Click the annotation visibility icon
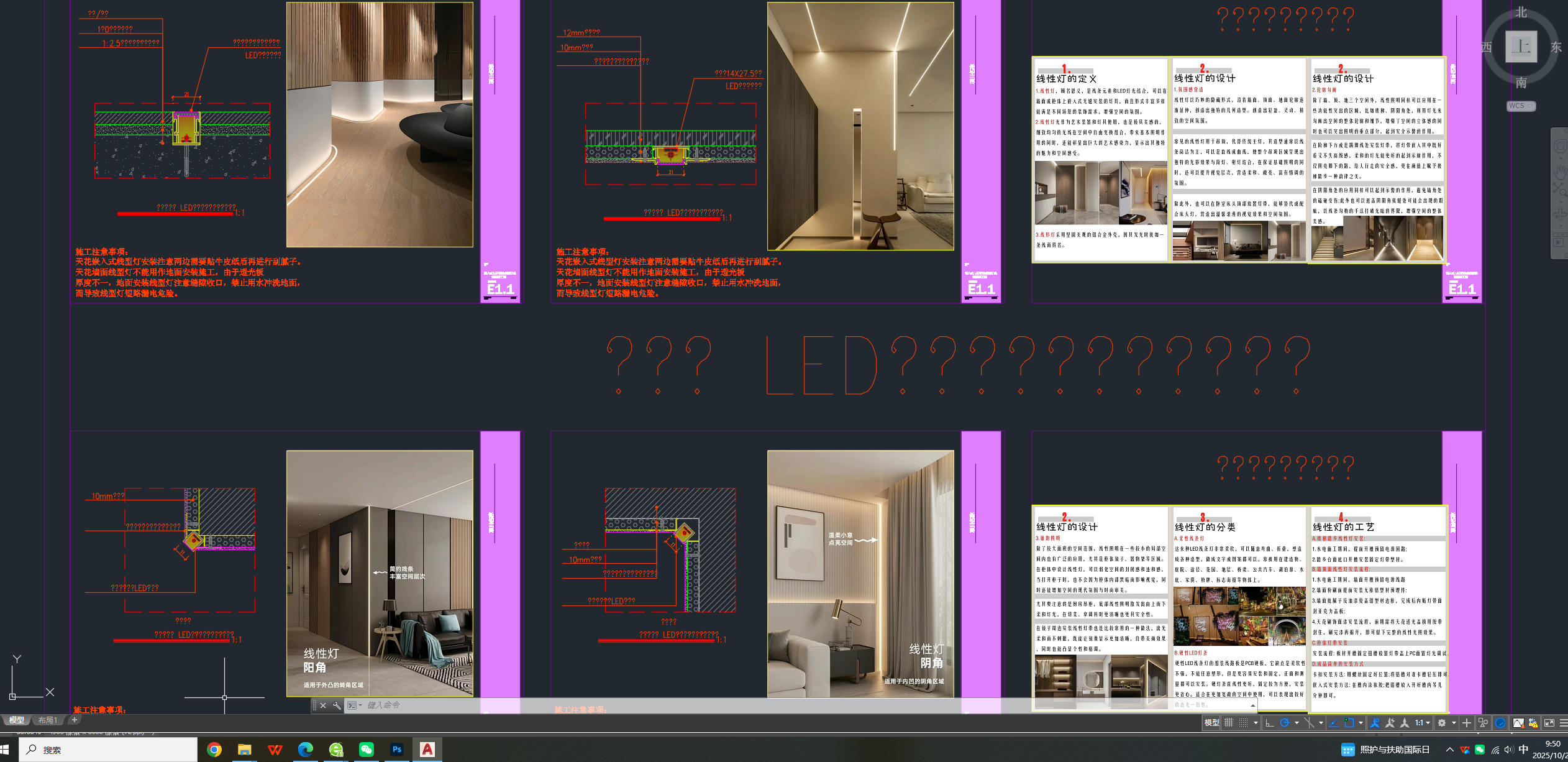Image resolution: width=1568 pixels, height=762 pixels. pyautogui.click(x=1375, y=723)
